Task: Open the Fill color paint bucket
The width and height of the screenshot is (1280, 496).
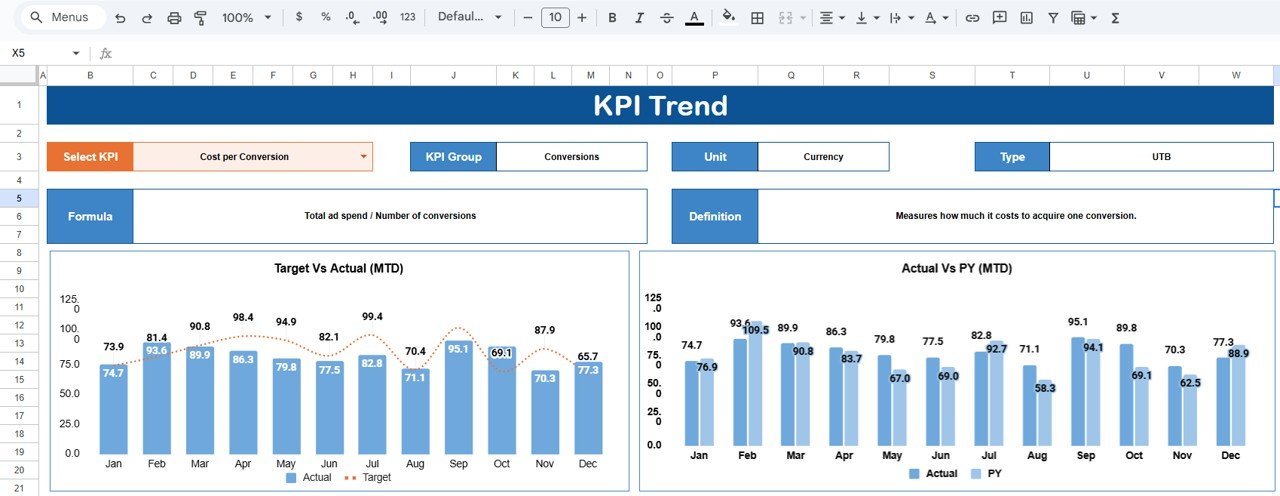Action: click(x=729, y=18)
